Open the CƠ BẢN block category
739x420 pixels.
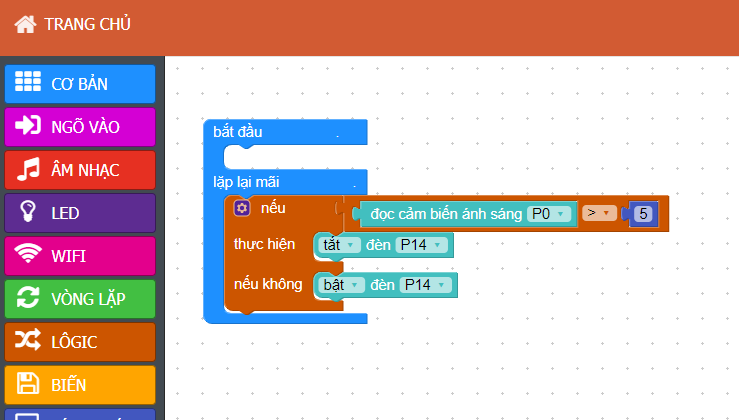click(x=80, y=84)
